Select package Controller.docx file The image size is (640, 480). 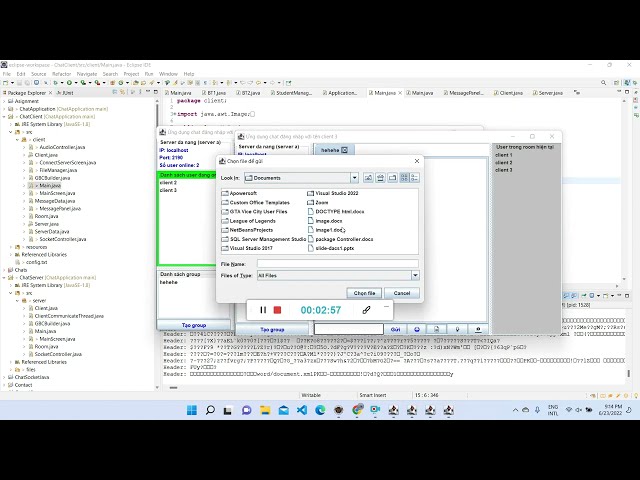[340, 239]
